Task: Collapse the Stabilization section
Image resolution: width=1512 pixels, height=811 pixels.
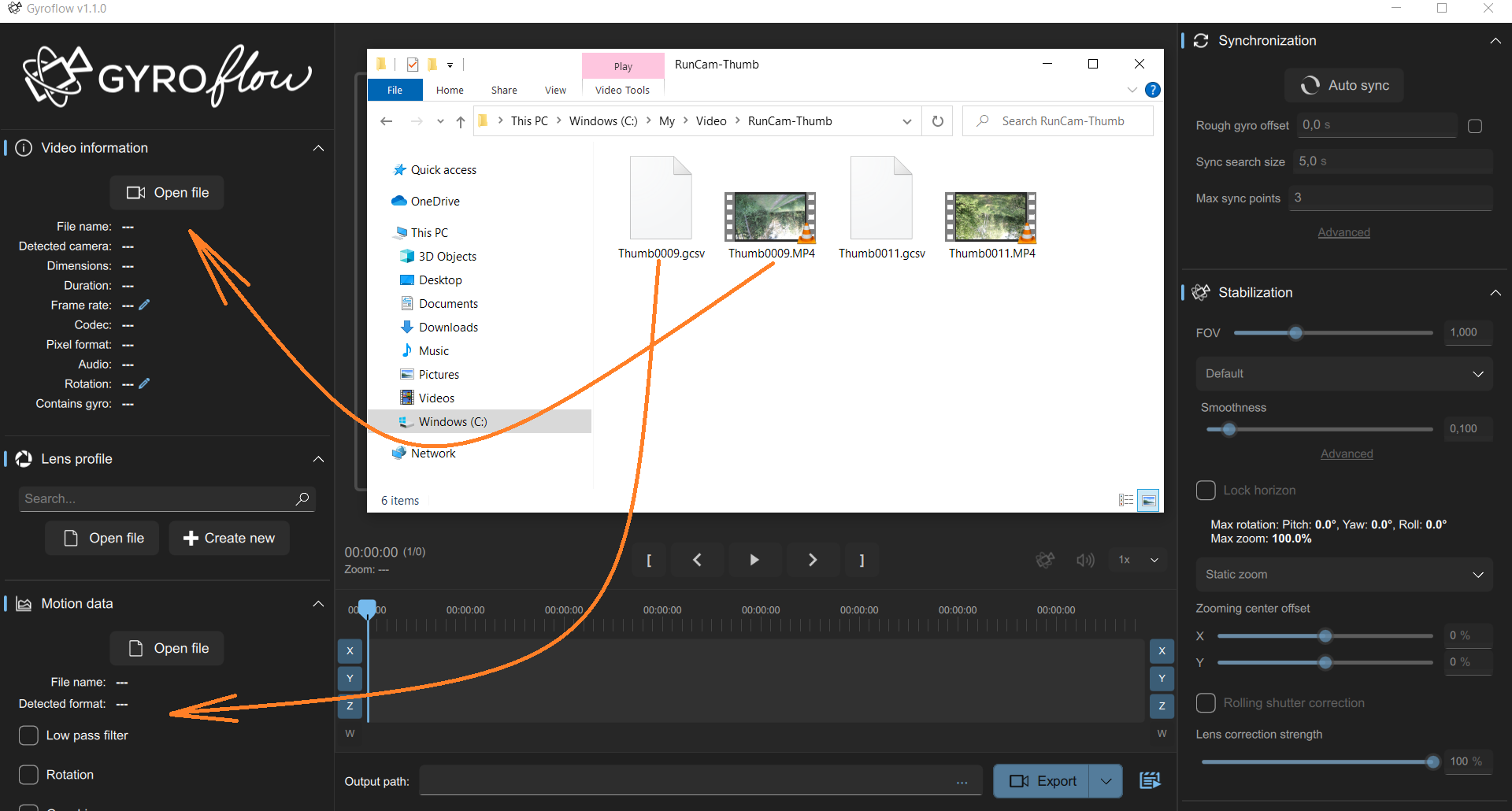Action: click(x=1495, y=293)
